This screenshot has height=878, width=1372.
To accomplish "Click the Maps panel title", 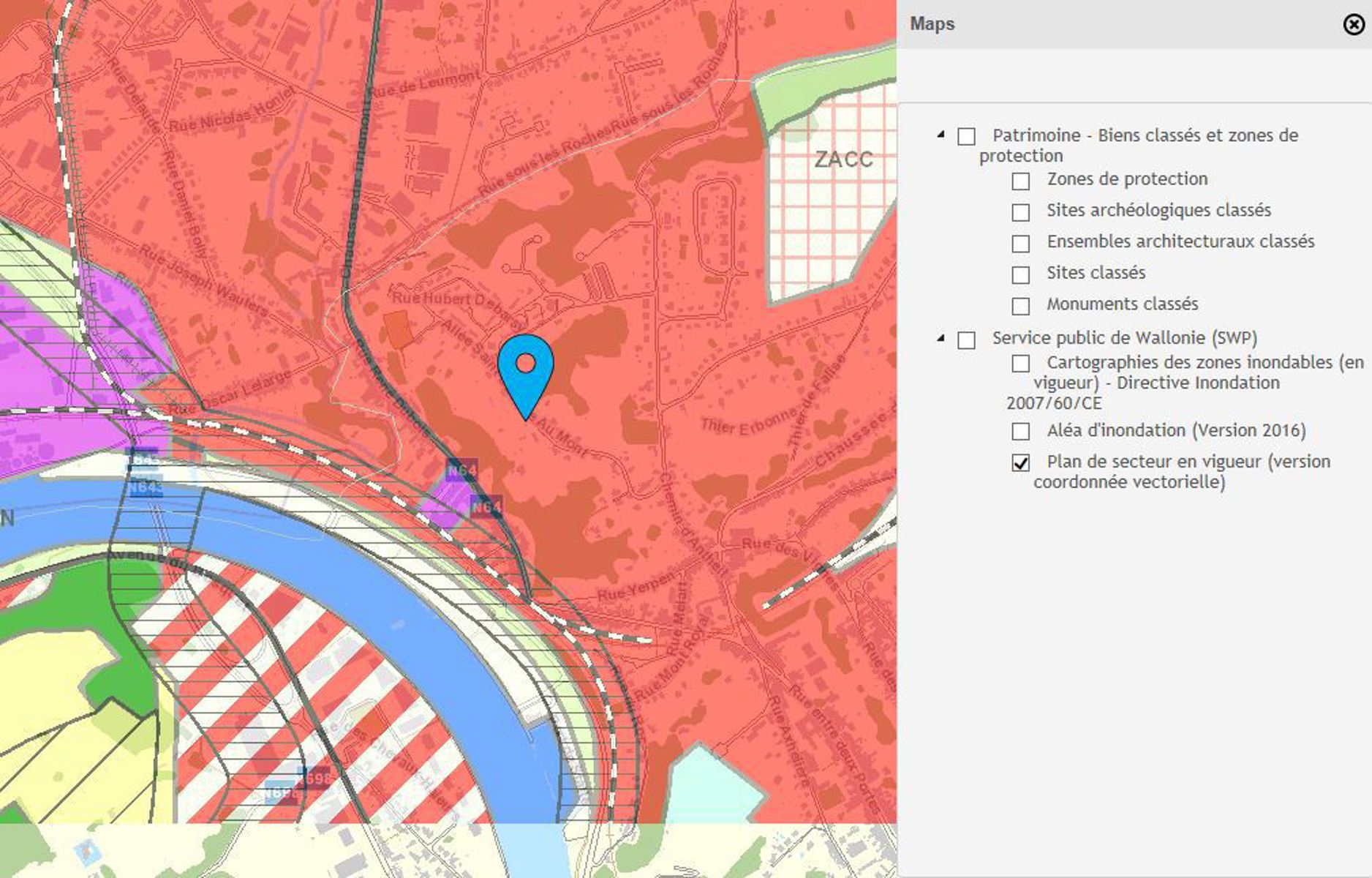I will [x=932, y=24].
